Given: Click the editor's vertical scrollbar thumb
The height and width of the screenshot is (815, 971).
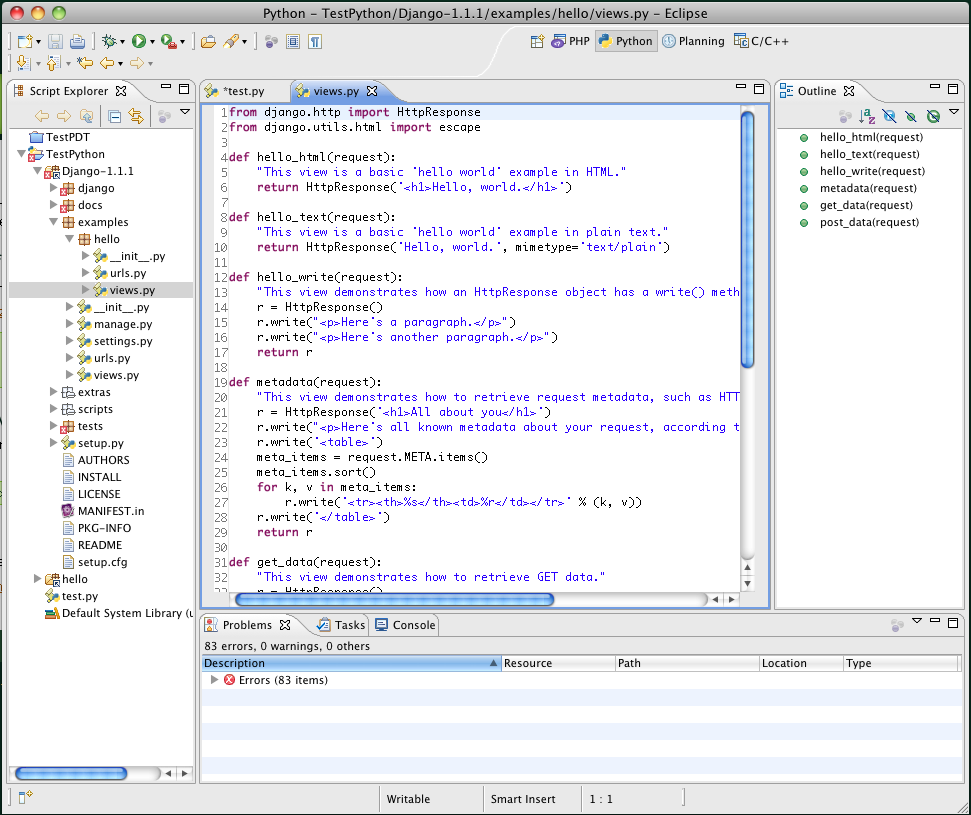Looking at the screenshot, I should click(x=747, y=239).
